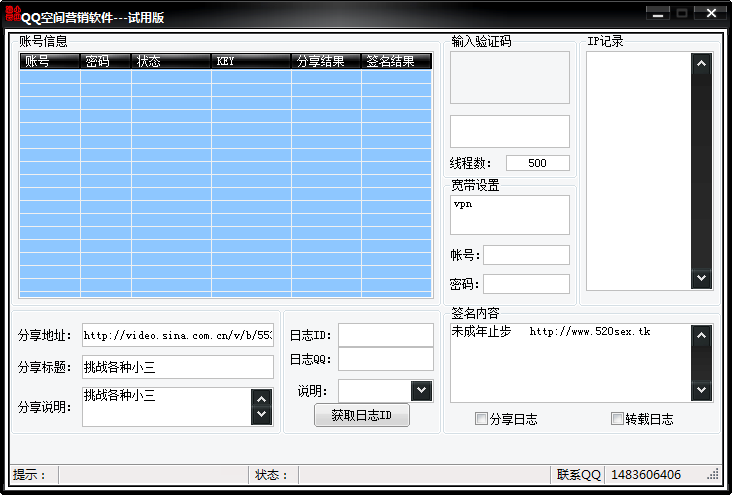The width and height of the screenshot is (732, 495).
Task: Click inside the 签名内容 text area
Action: 570,363
